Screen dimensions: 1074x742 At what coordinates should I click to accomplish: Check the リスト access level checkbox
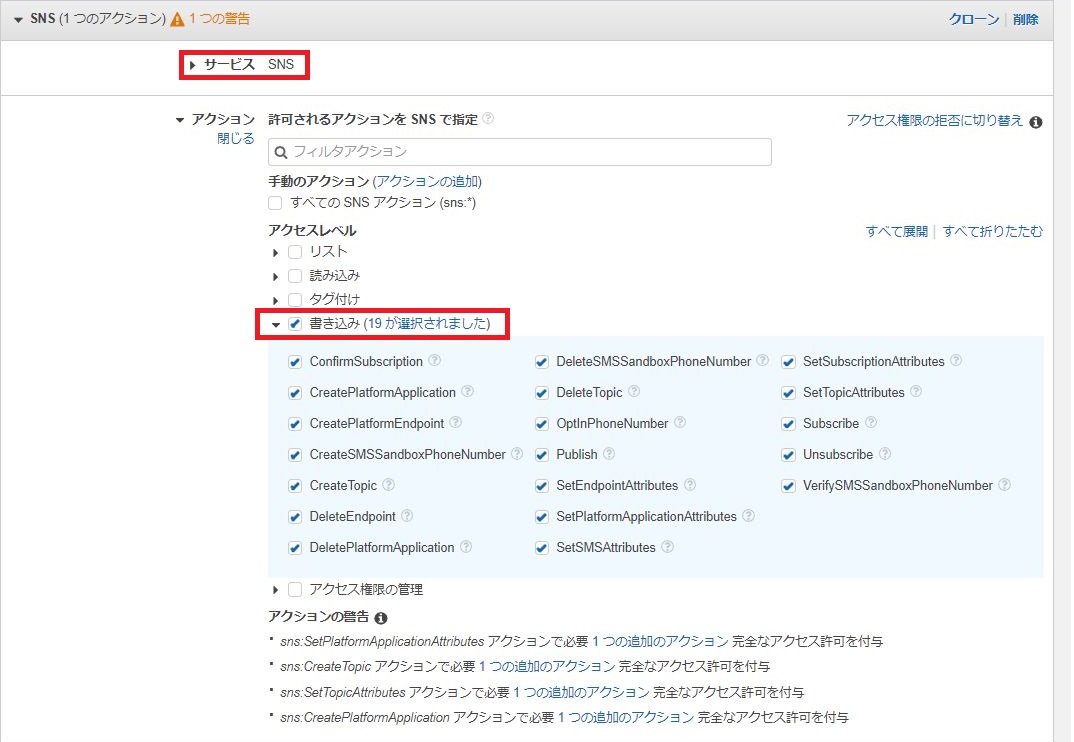click(x=295, y=252)
